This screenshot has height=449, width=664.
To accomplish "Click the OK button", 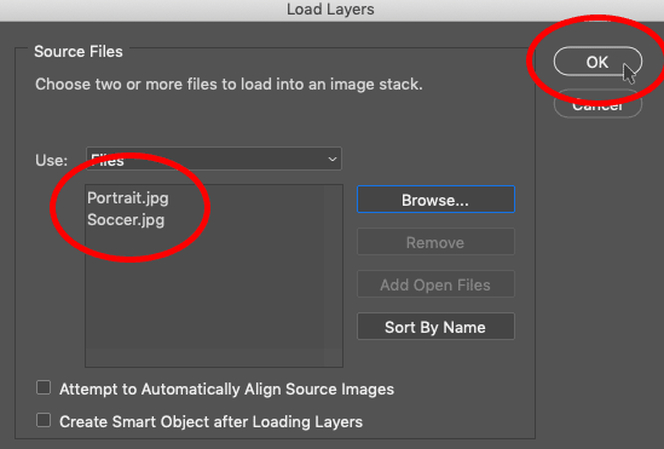I will (597, 62).
